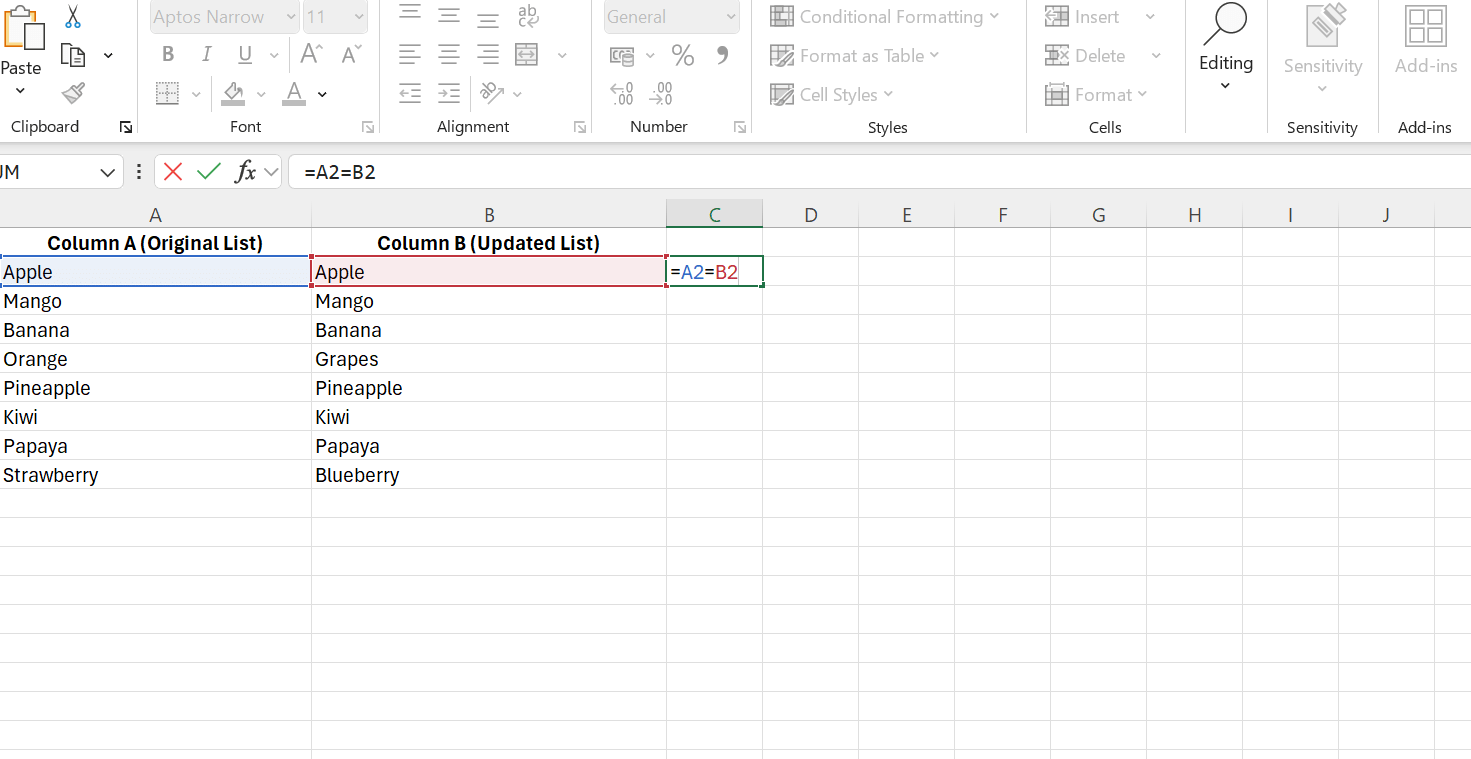
Task: Open the Format as Table menu
Action: click(854, 56)
